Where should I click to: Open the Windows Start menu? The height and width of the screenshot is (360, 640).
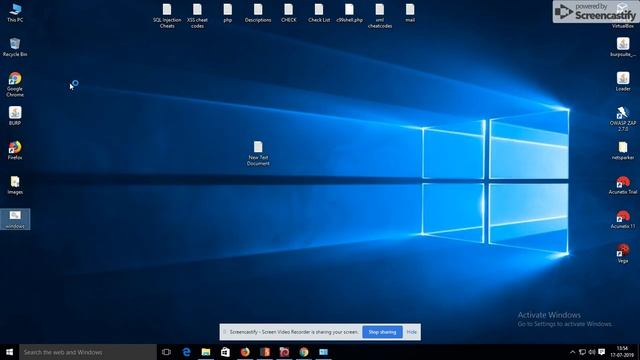[x=9, y=352]
